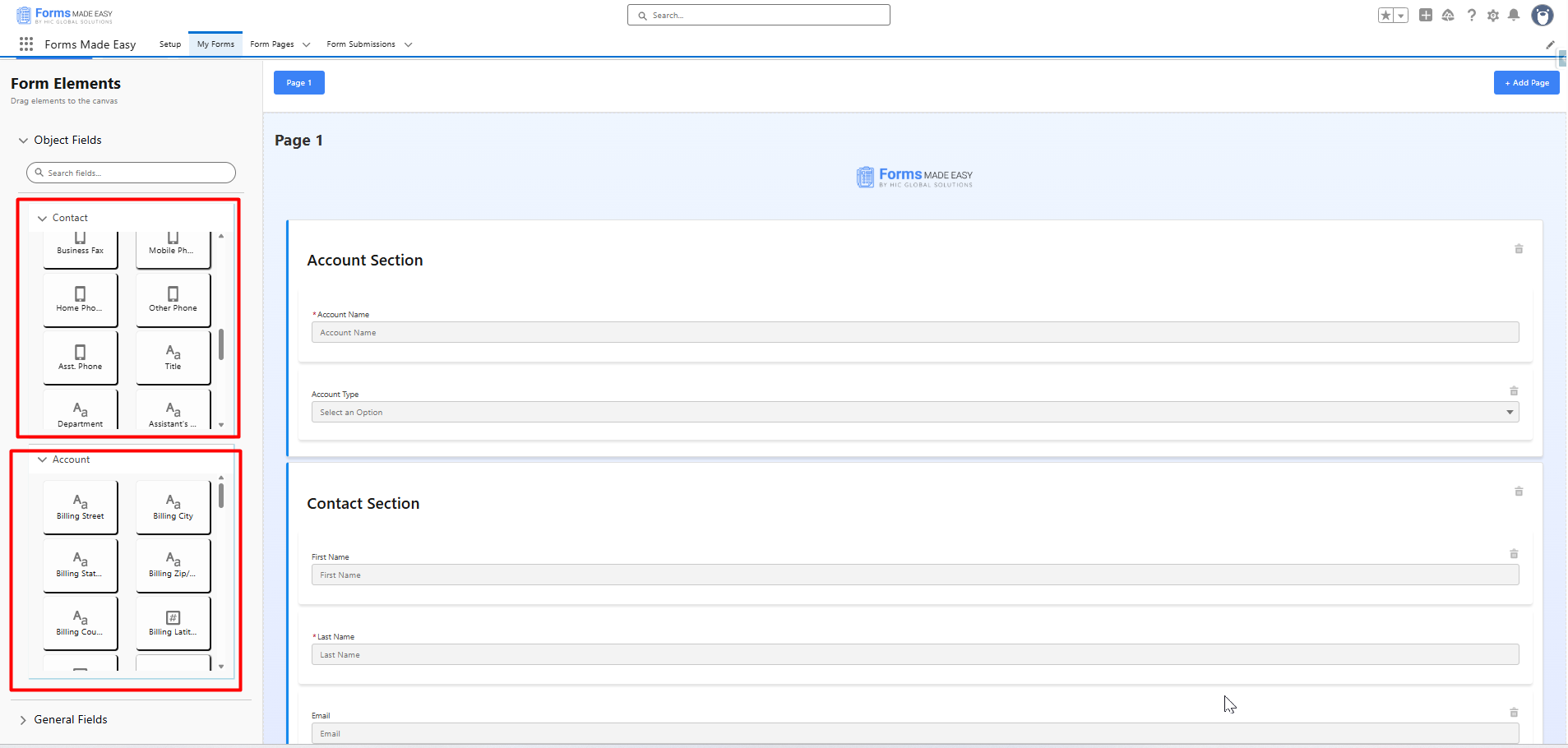Open the App Launcher grid
This screenshot has width=1568, height=748.
pos(26,44)
